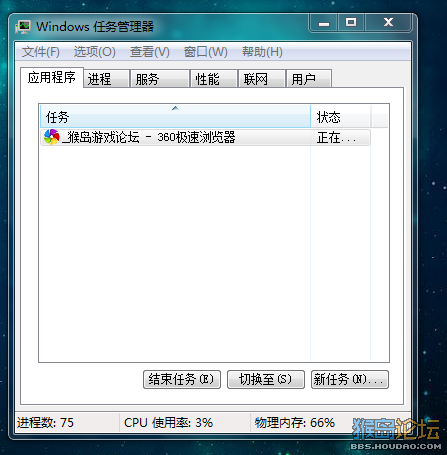Click the 切换至(S) button
The height and width of the screenshot is (455, 447).
pos(266,379)
